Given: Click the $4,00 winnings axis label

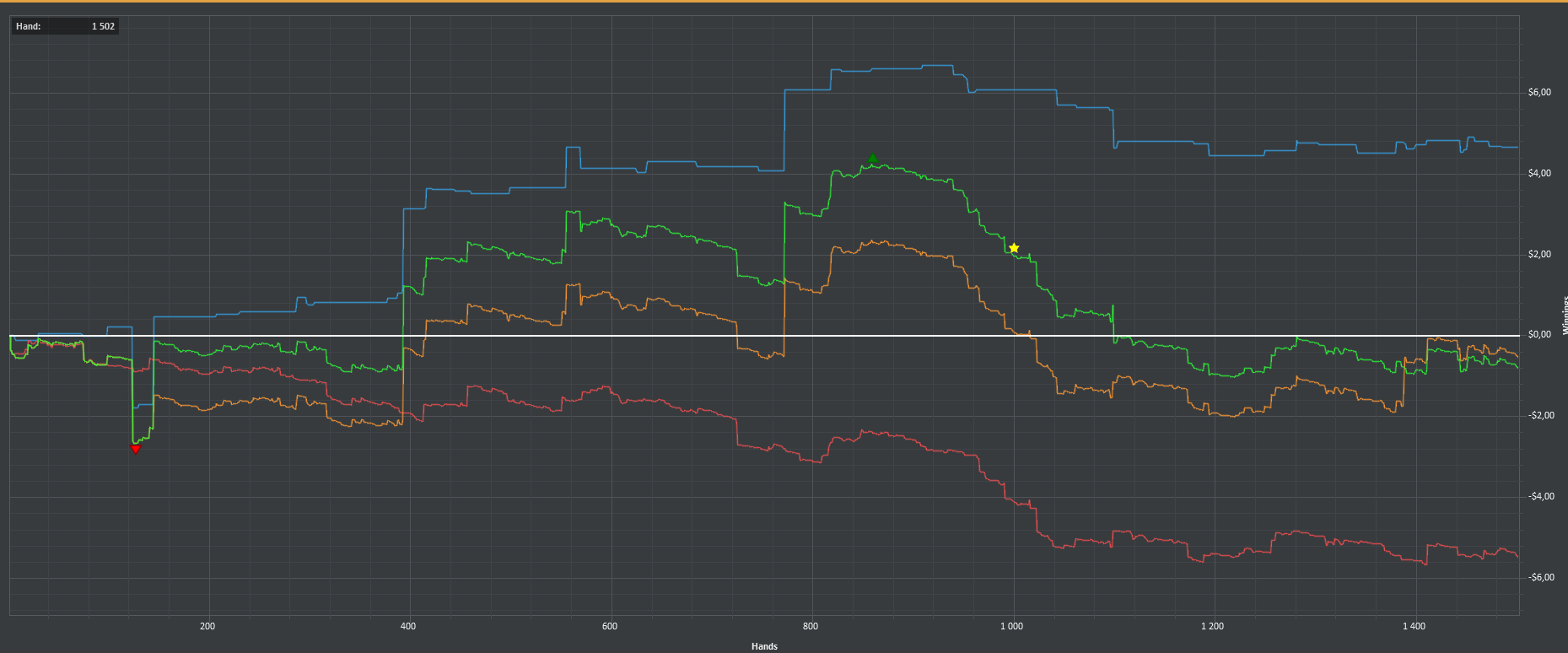Looking at the screenshot, I should click(1539, 173).
